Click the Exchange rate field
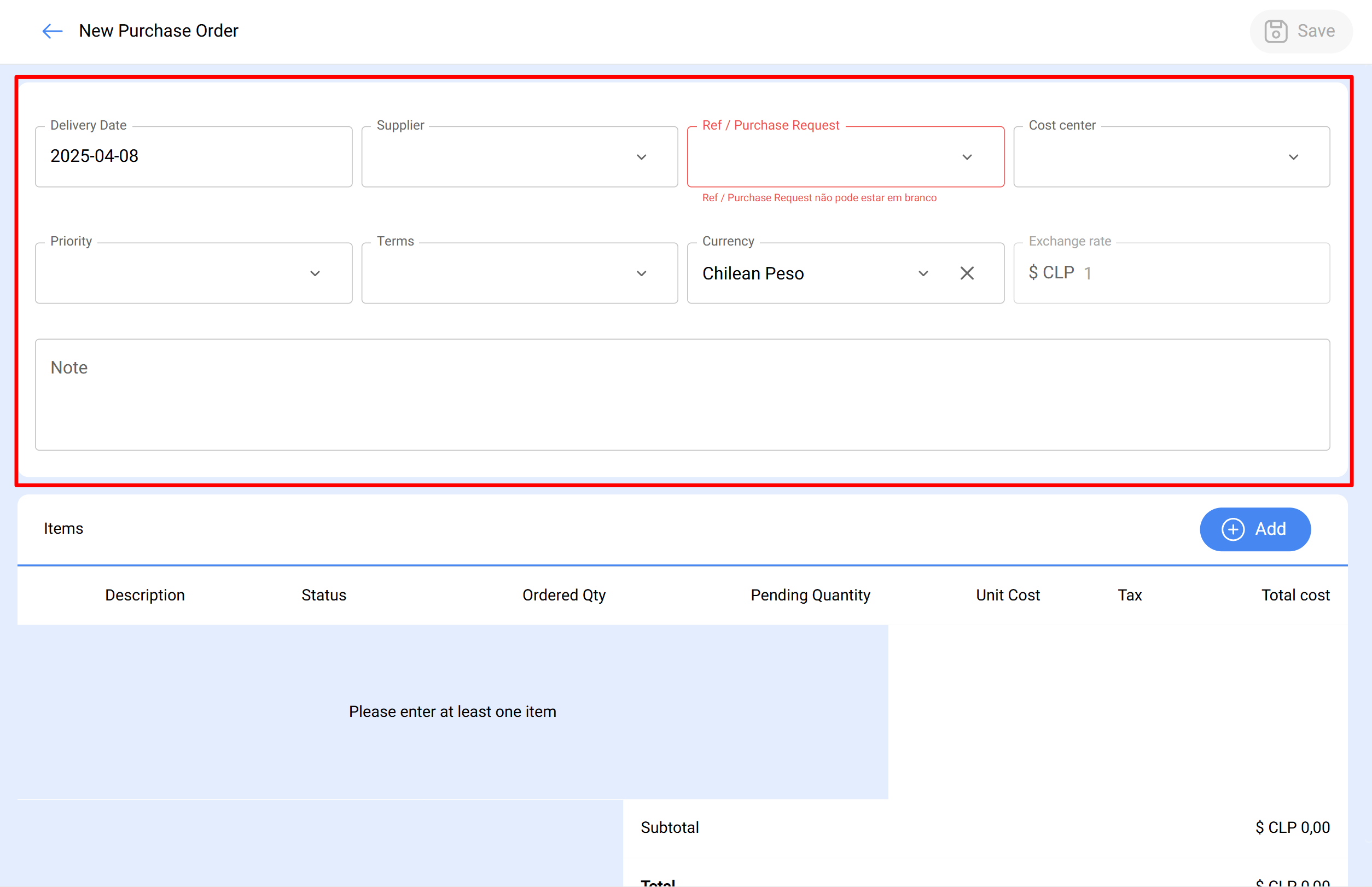The image size is (1372, 887). click(1171, 273)
